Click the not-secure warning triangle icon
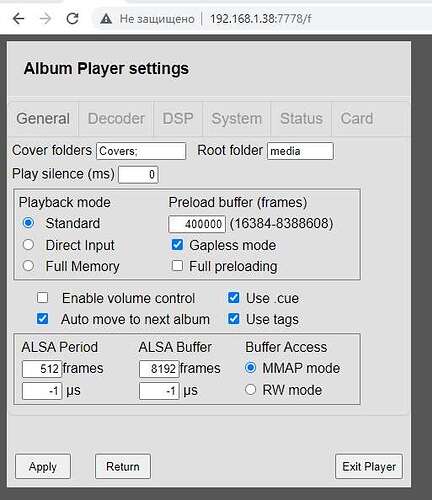 click(x=106, y=19)
